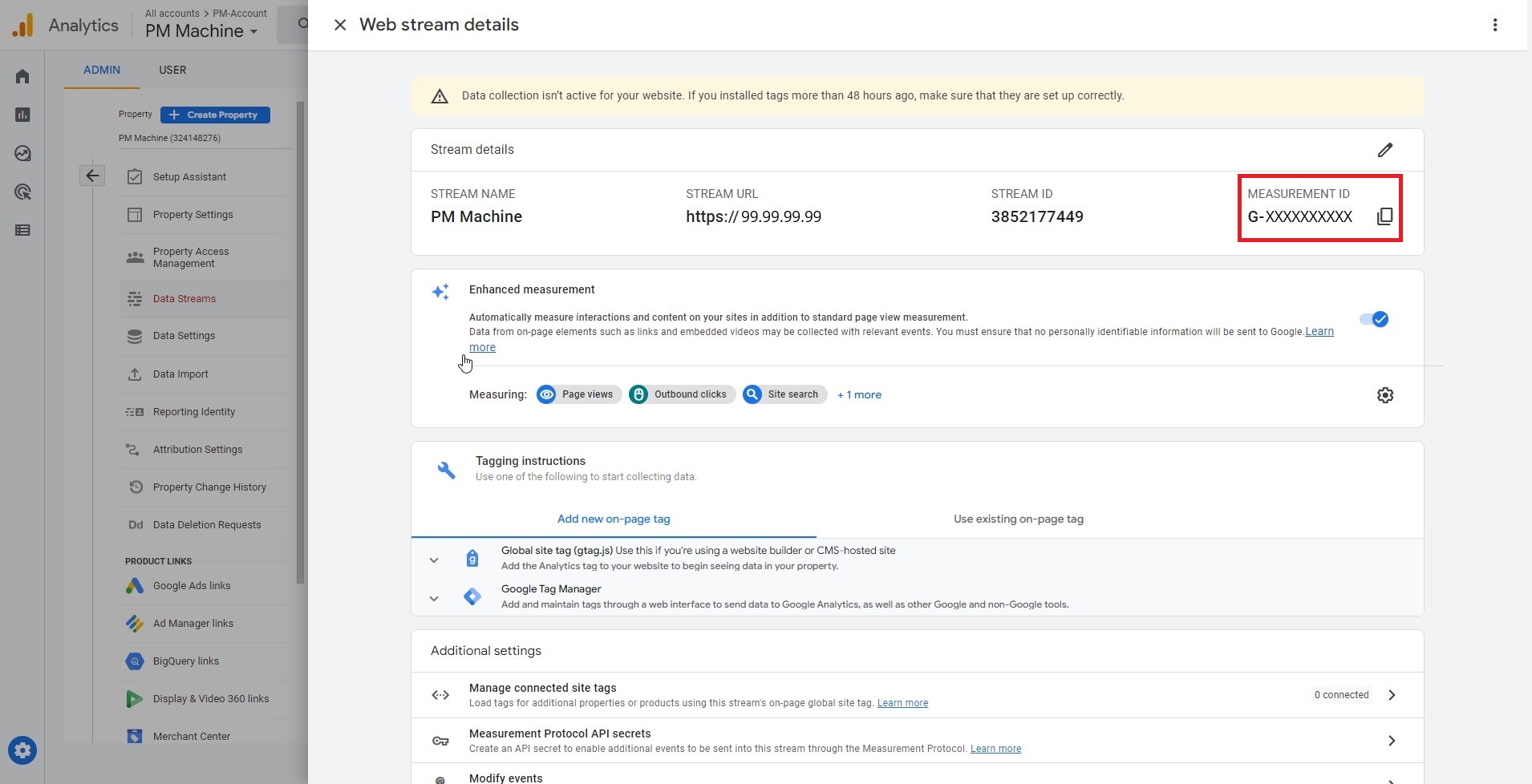Click the '0 connected' badge
1532x784 pixels.
(x=1341, y=695)
